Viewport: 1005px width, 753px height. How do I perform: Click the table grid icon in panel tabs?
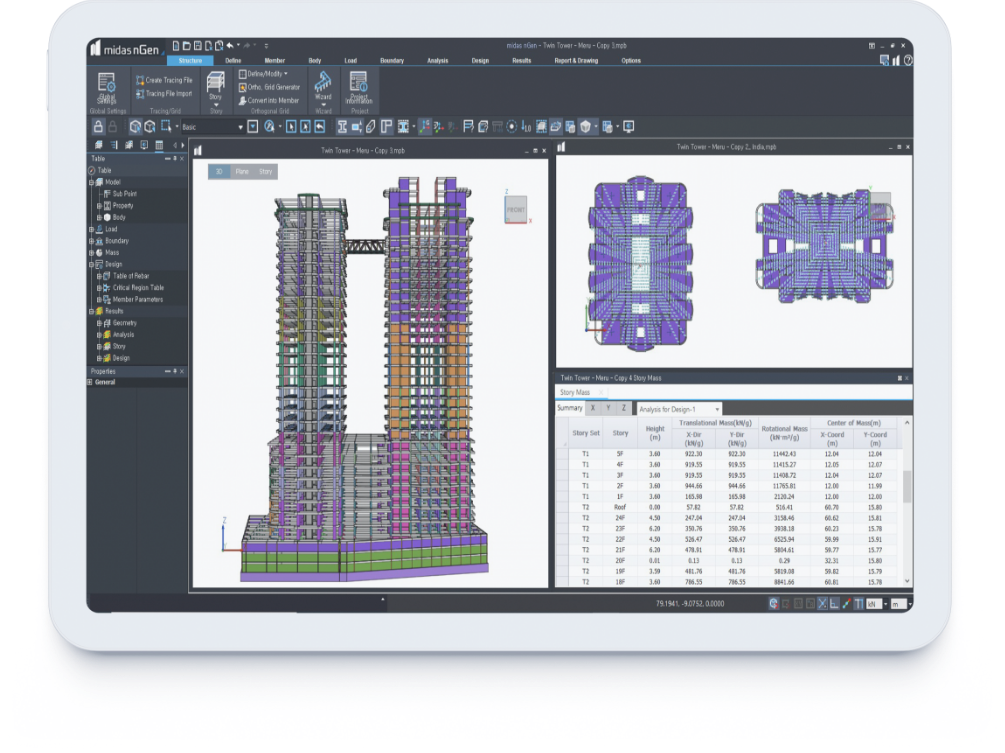click(159, 145)
